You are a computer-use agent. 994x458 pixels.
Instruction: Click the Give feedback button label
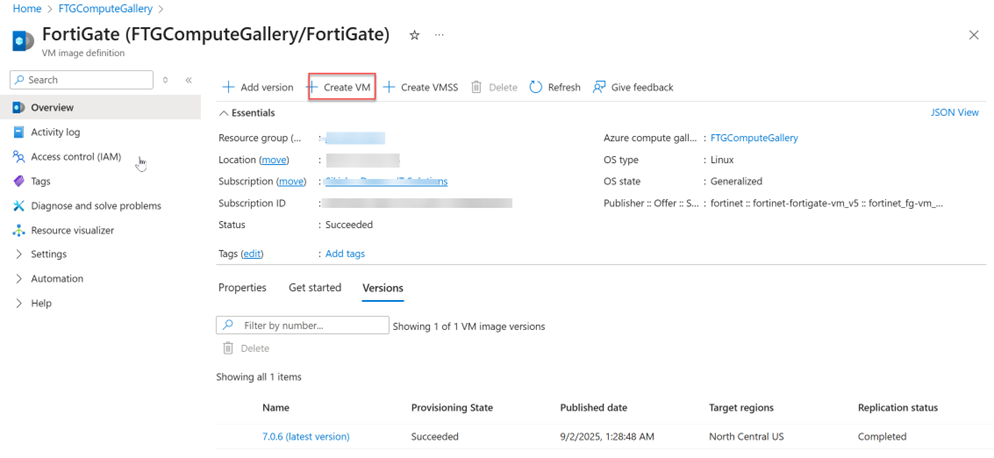(x=642, y=88)
